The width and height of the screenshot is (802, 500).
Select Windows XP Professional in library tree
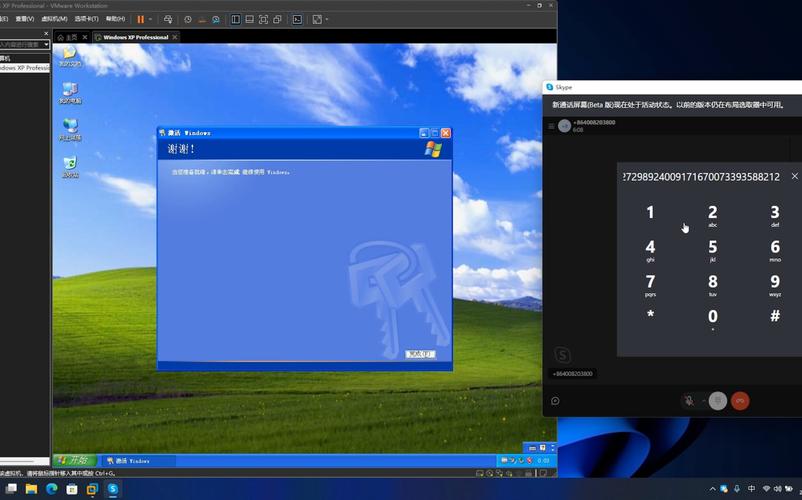pyautogui.click(x=25, y=67)
